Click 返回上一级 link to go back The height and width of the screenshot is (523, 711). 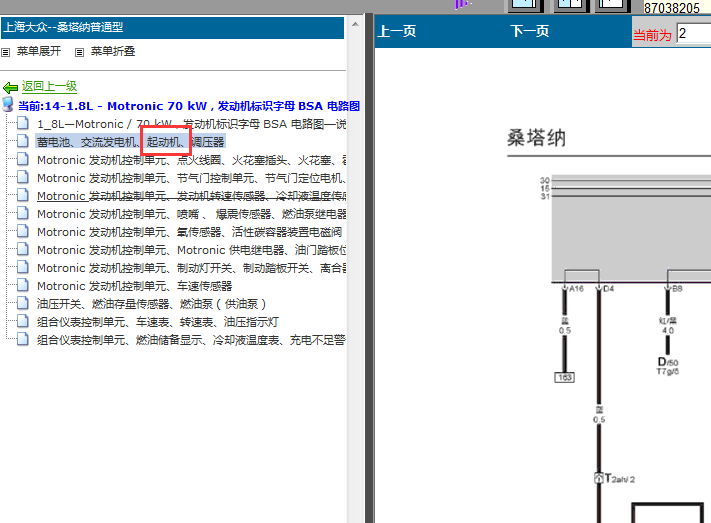[49, 86]
